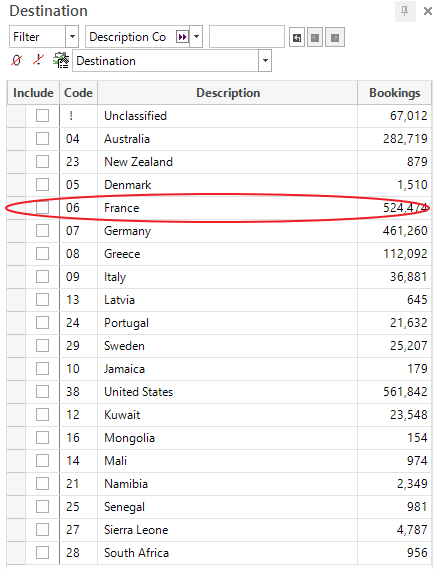This screenshot has width=437, height=569.
Task: Click the next match arrow icon
Action: 335,37
